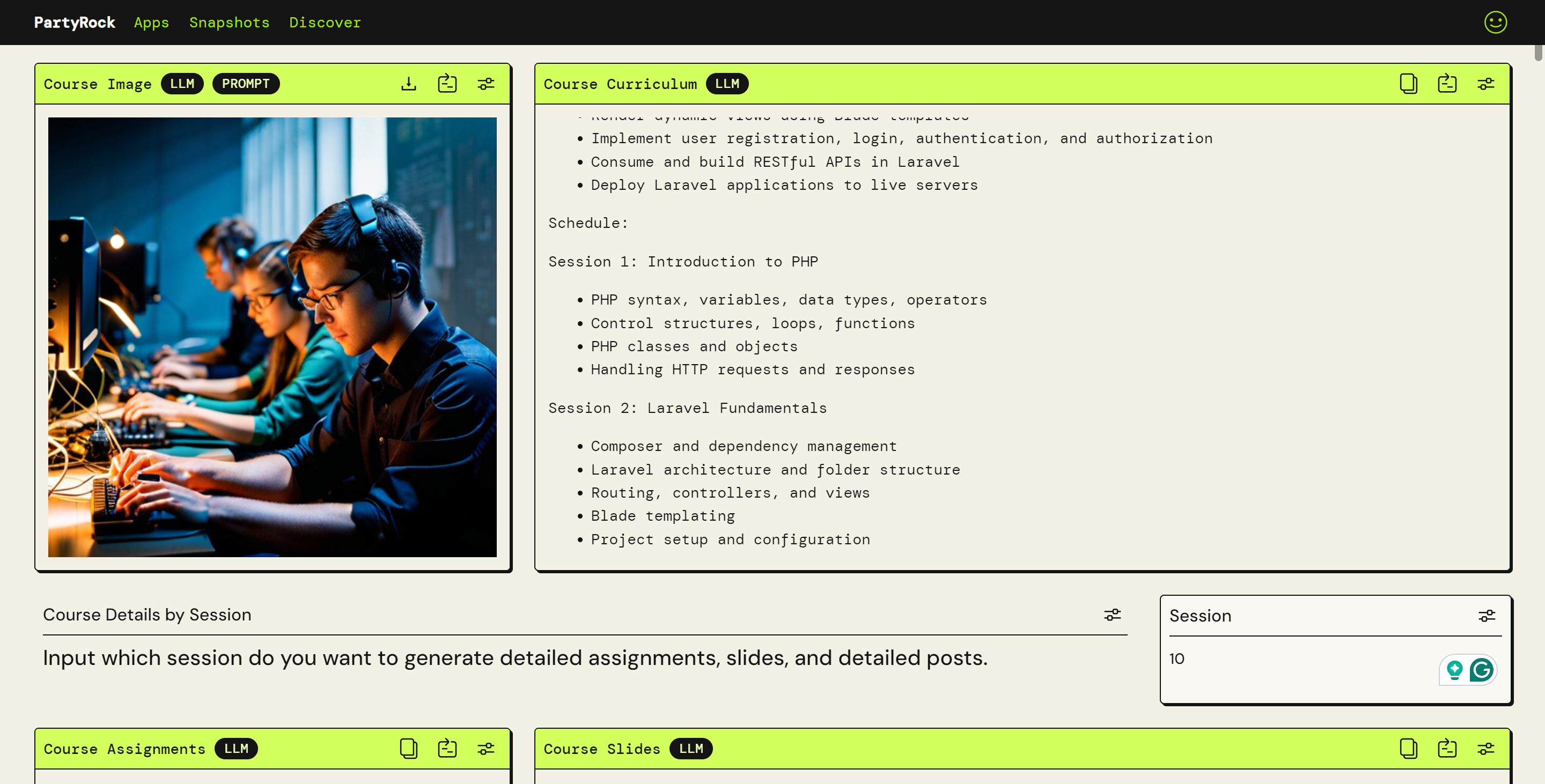Regenerate the Course Assignments widget

(x=447, y=748)
